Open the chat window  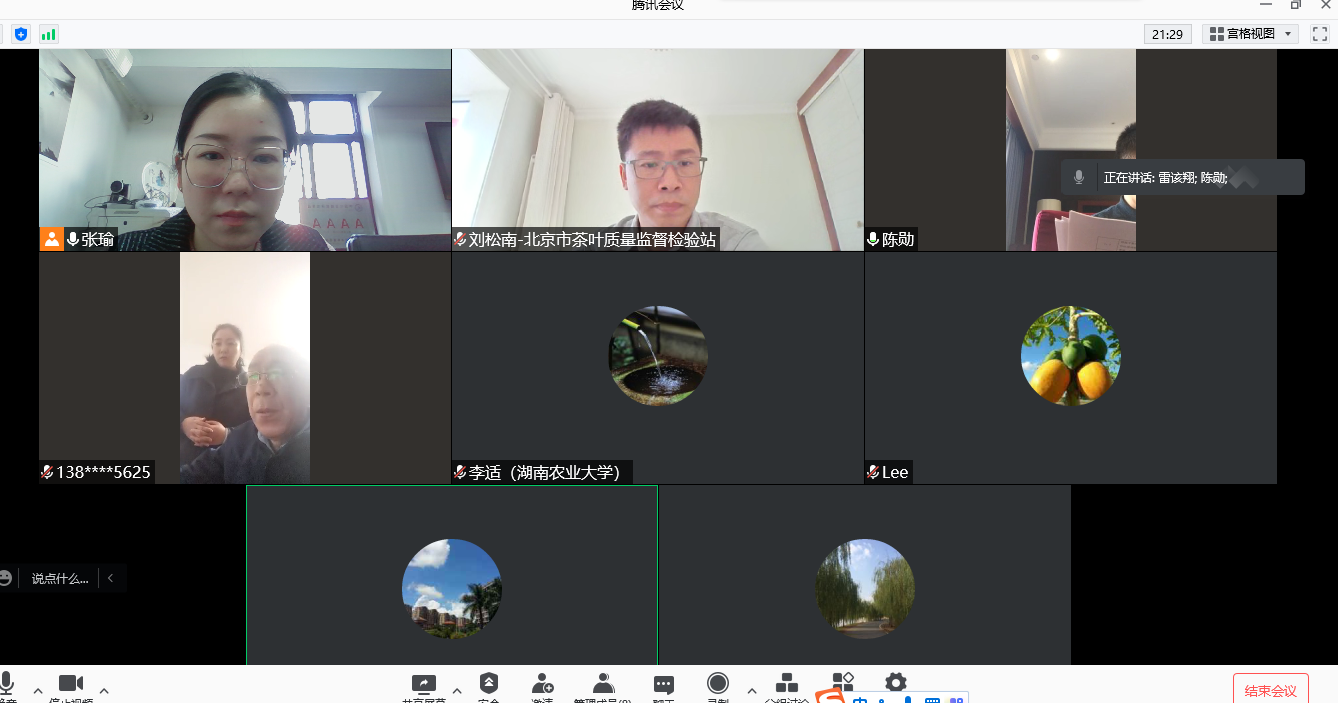[x=663, y=685]
